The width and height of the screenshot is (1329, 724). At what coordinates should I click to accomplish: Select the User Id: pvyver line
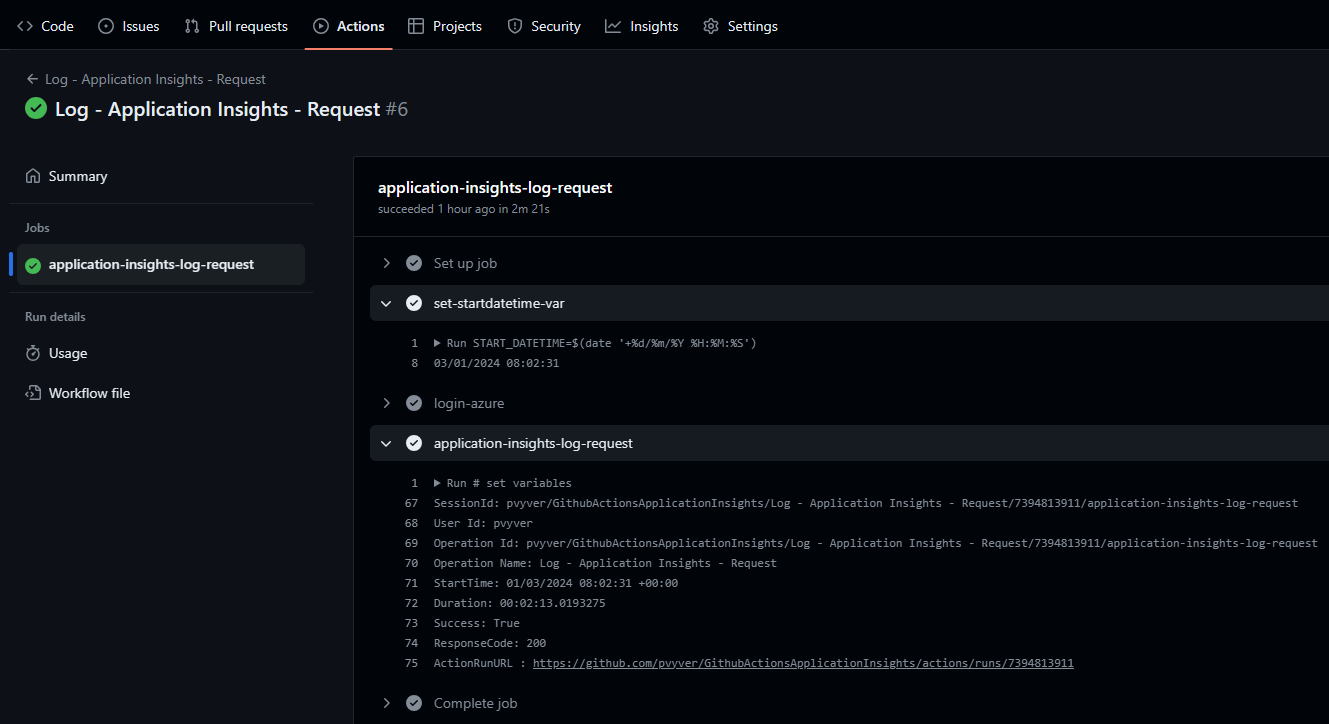(483, 523)
